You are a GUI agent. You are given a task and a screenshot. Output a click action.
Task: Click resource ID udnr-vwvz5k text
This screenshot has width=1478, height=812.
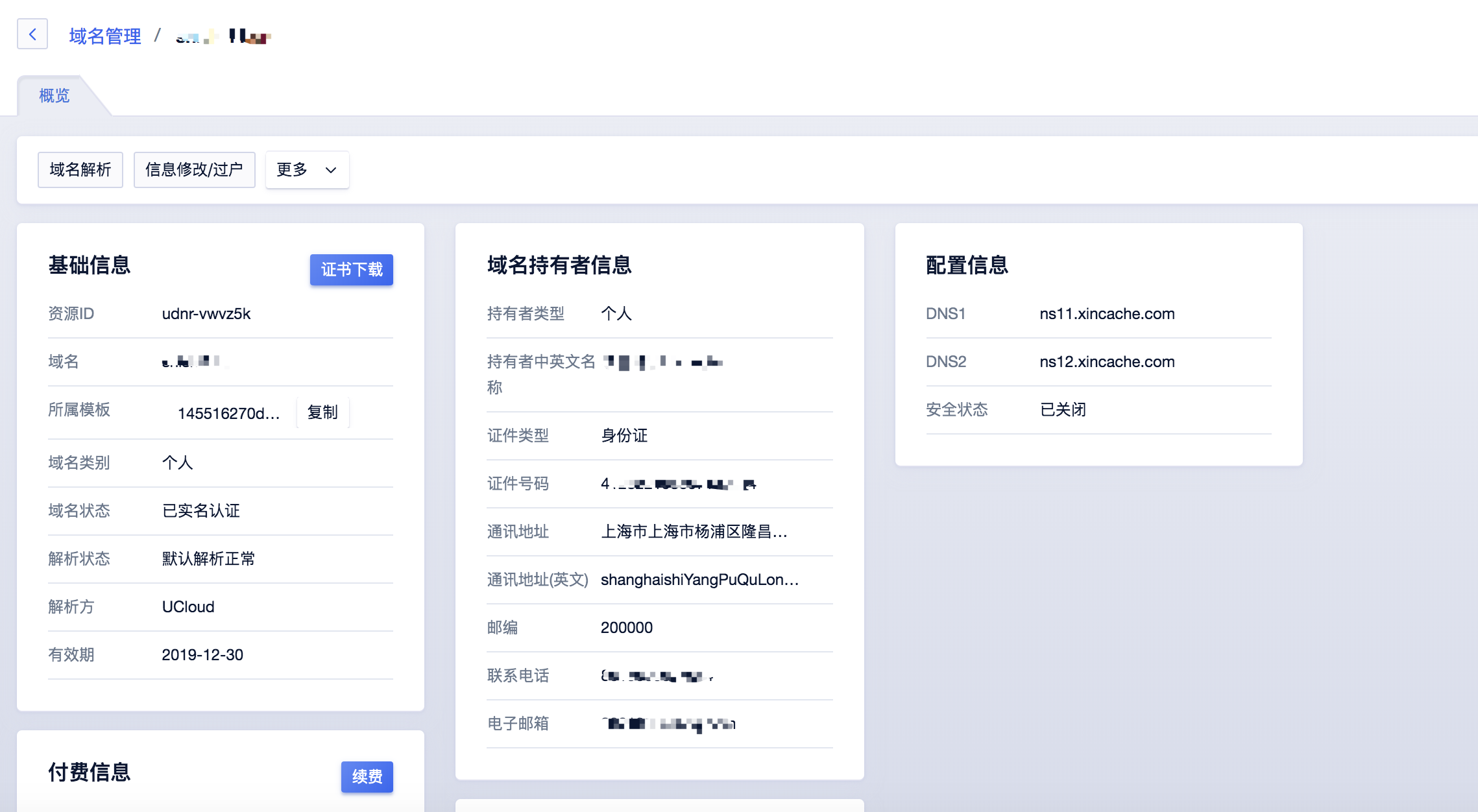(x=206, y=314)
